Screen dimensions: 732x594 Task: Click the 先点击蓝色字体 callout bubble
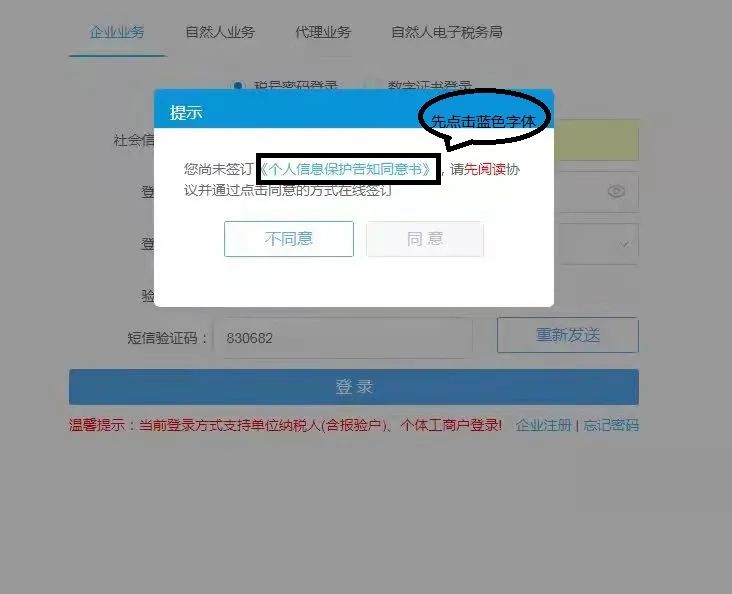point(485,118)
